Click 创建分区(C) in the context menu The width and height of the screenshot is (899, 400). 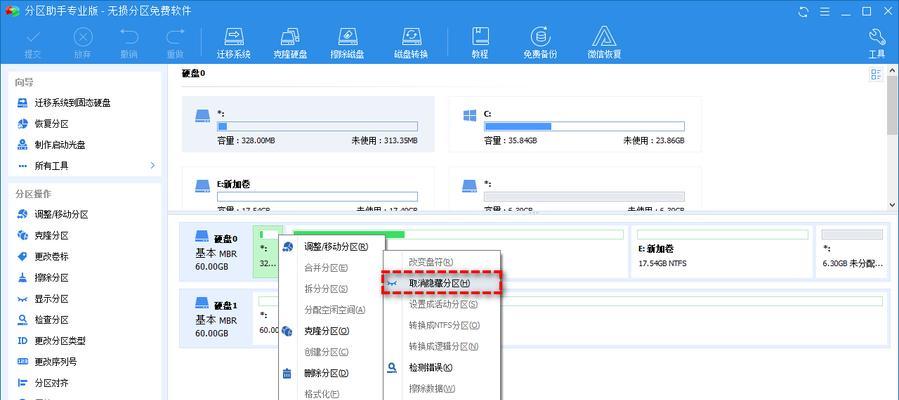pyautogui.click(x=331, y=352)
